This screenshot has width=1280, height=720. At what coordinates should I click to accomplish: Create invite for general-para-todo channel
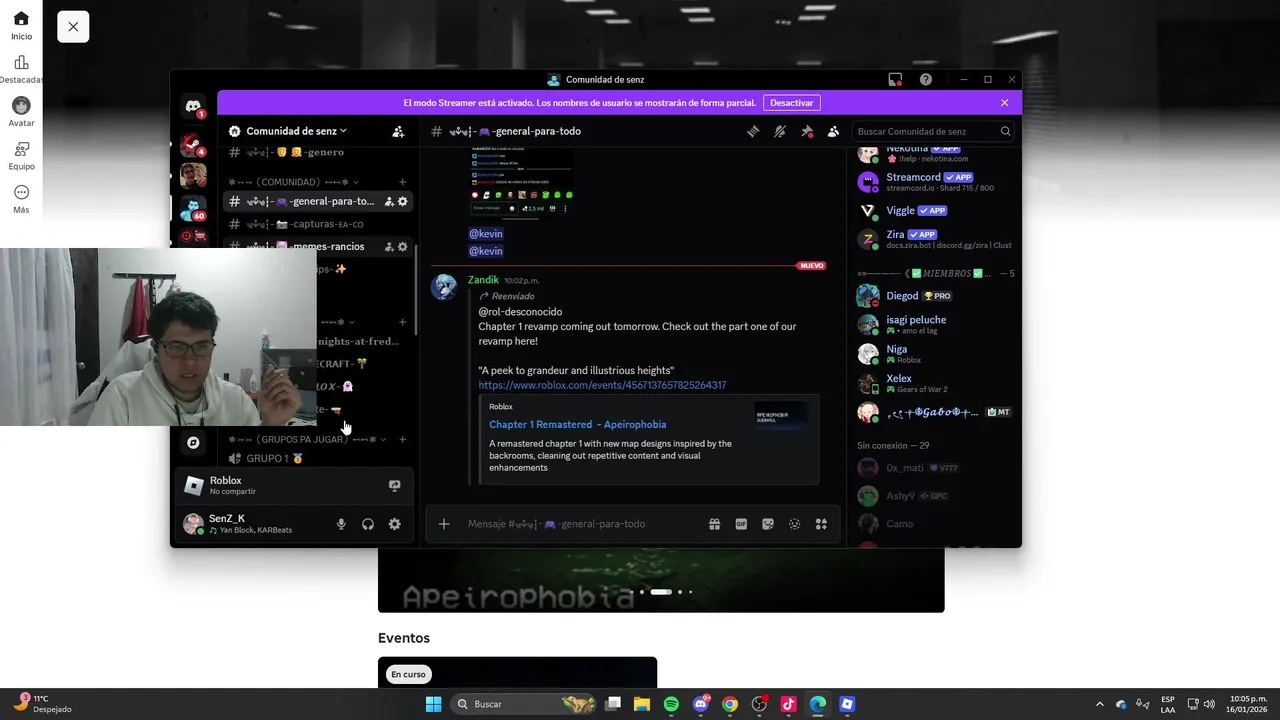pyautogui.click(x=389, y=201)
